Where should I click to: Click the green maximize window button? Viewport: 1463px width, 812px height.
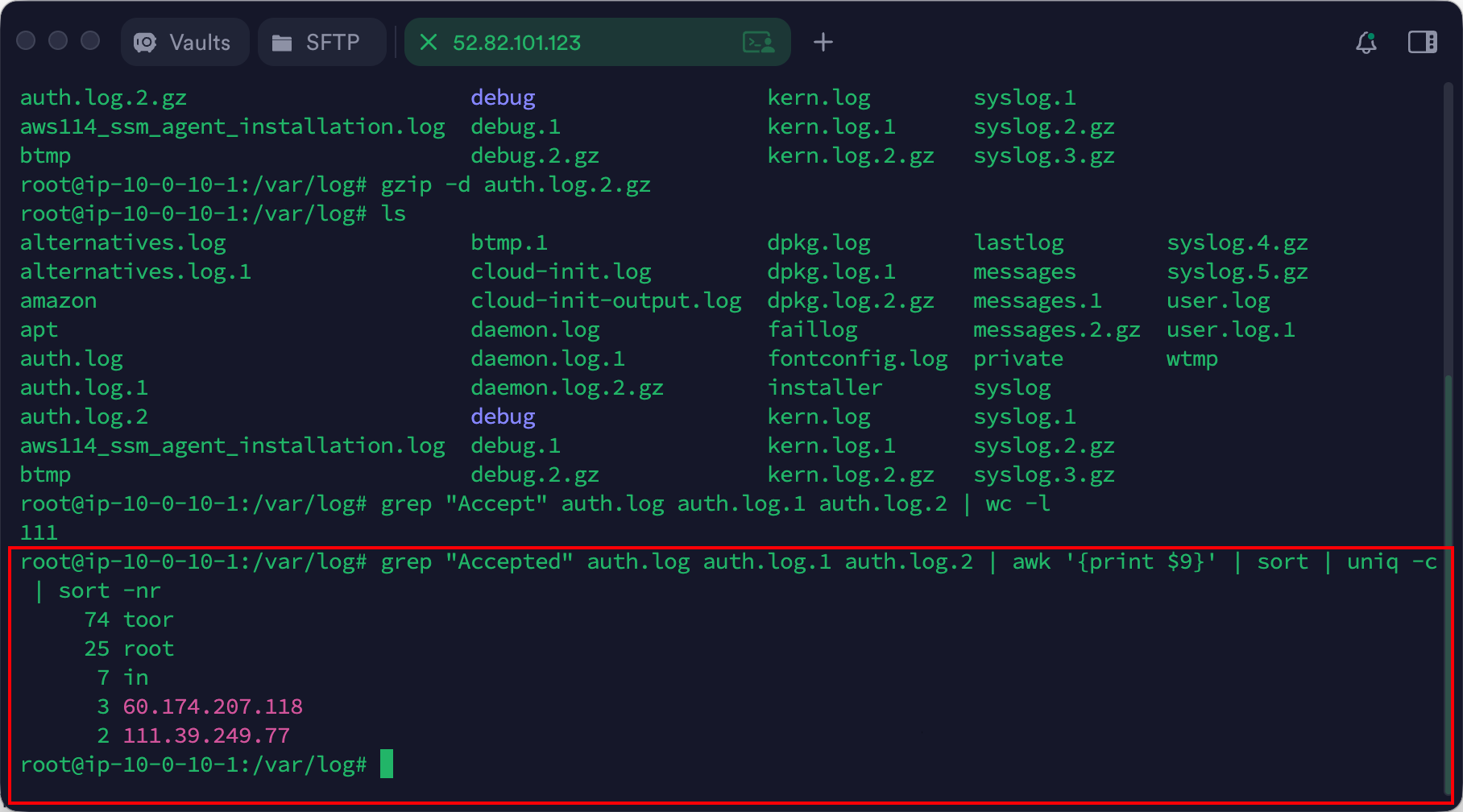click(x=90, y=40)
